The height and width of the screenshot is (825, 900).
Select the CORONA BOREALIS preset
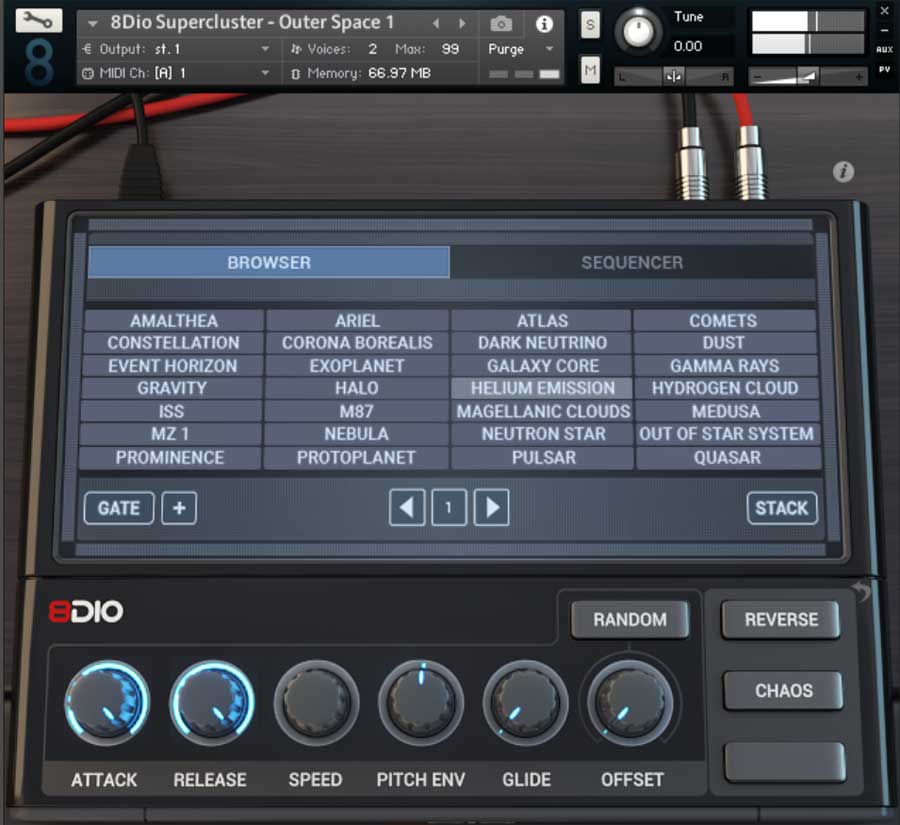click(357, 343)
